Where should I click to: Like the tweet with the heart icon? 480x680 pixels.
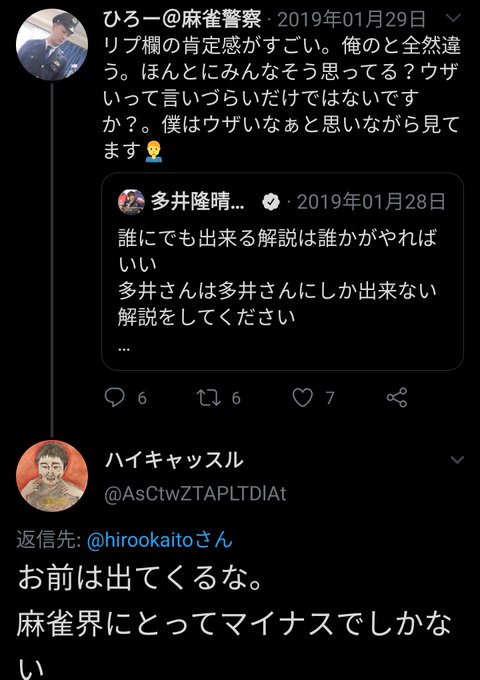pos(303,398)
